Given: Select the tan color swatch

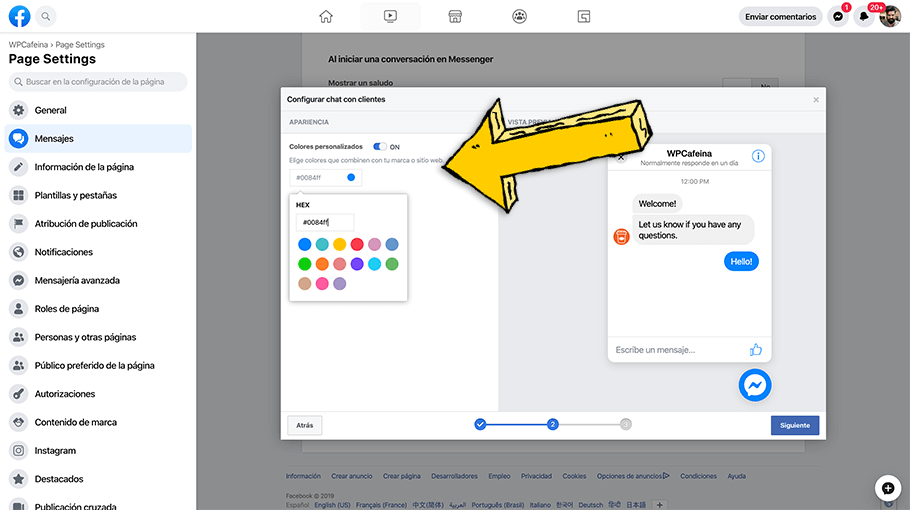Looking at the screenshot, I should (305, 284).
